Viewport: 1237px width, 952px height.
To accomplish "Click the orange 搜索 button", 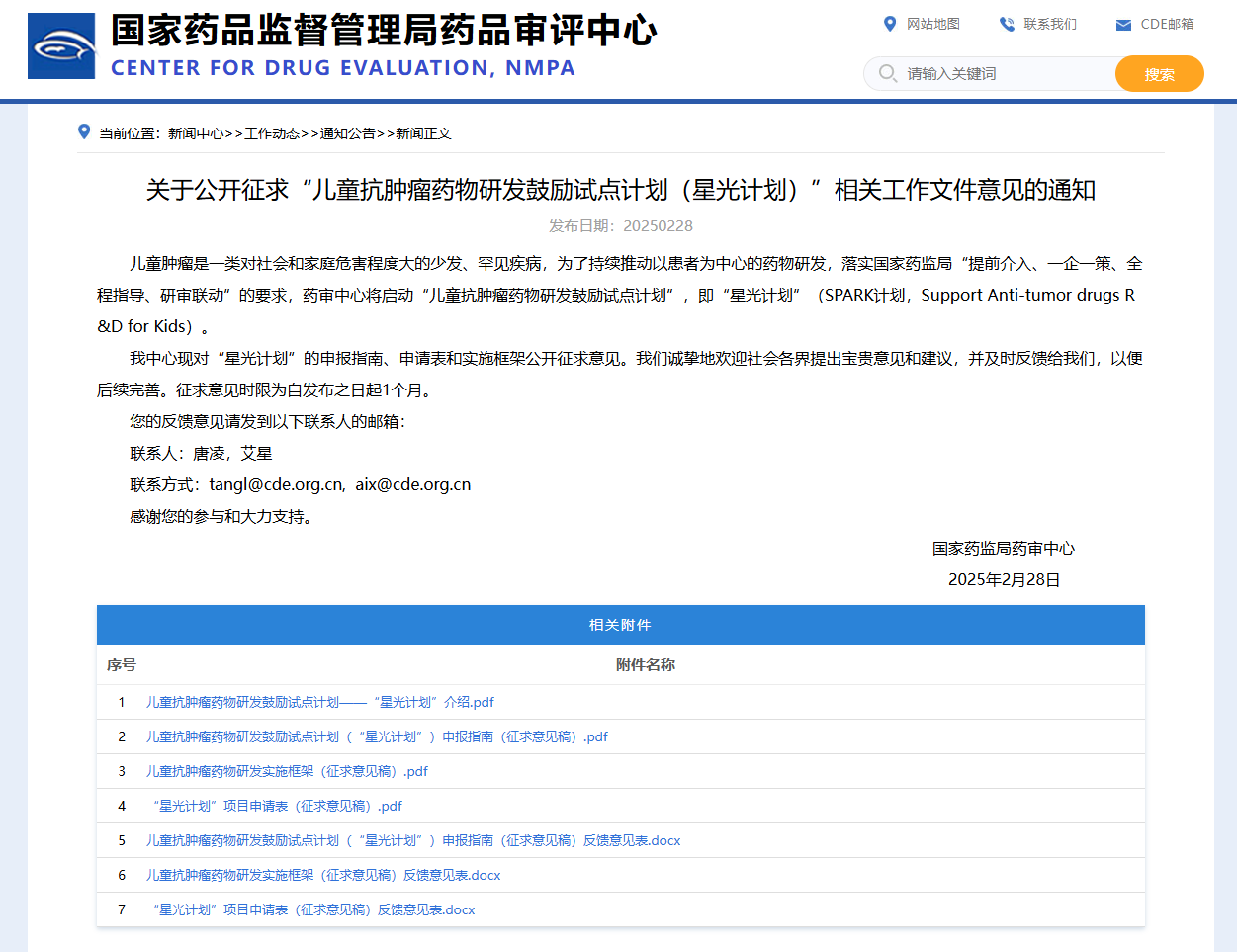I will [x=1160, y=73].
